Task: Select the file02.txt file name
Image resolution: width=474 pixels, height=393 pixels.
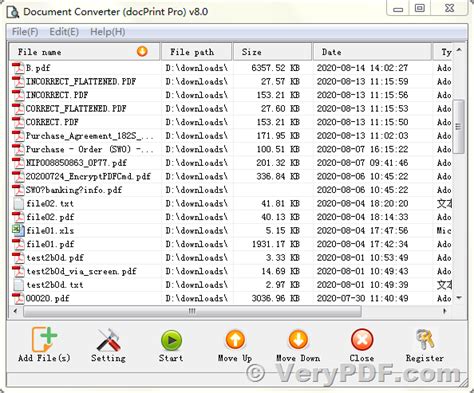Action: click(50, 204)
